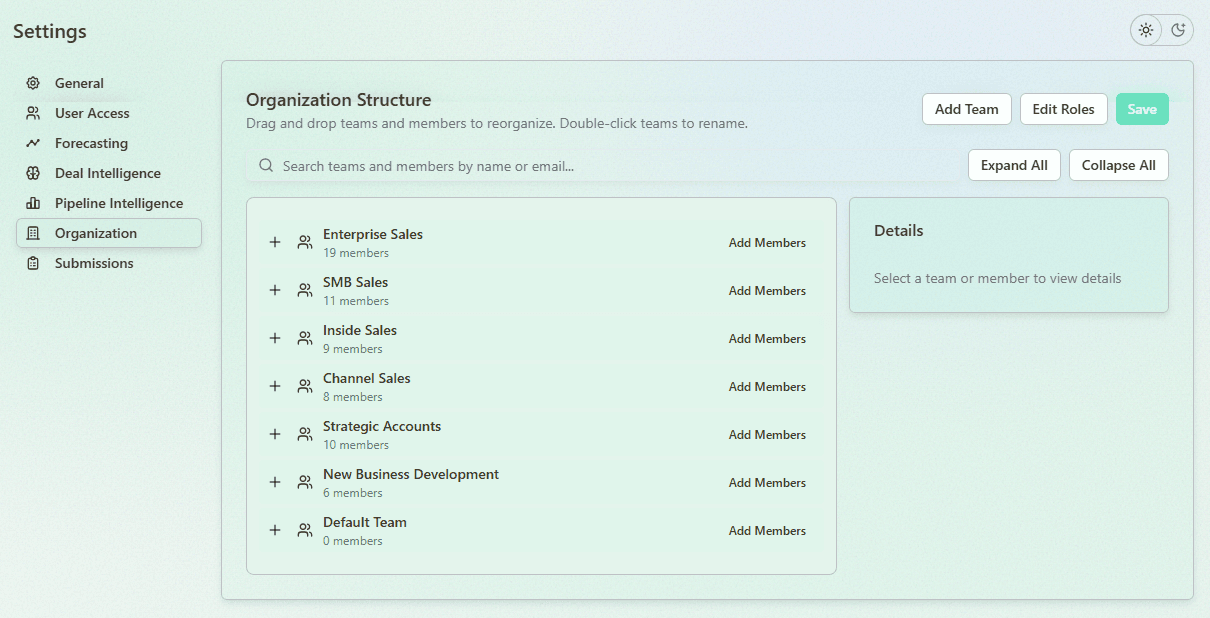1210x618 pixels.
Task: Select the Strategic Accounts team name
Action: point(382,426)
